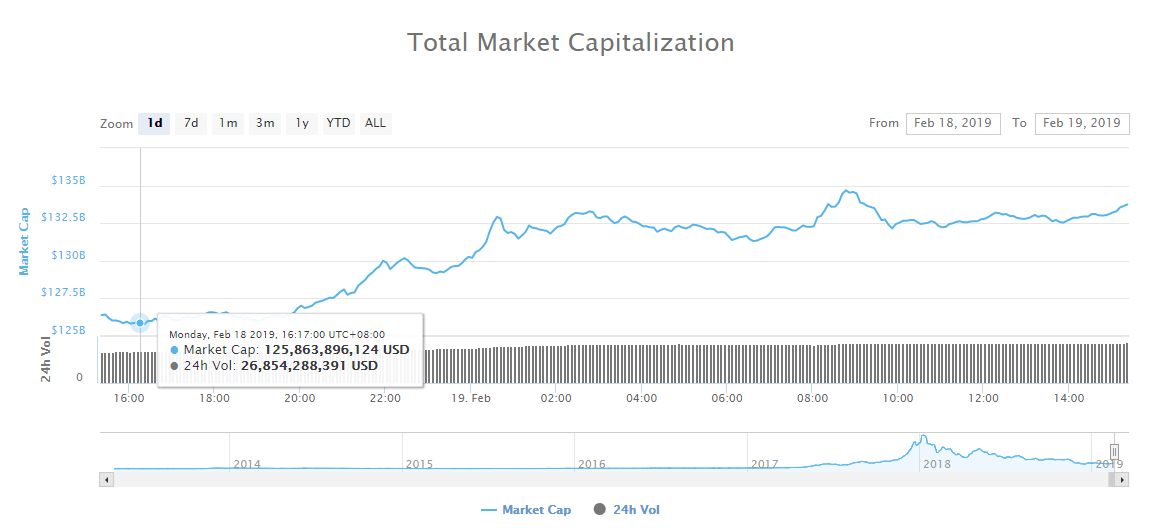Click the navigator range handle near 2019
1176x528 pixels.
1114,452
